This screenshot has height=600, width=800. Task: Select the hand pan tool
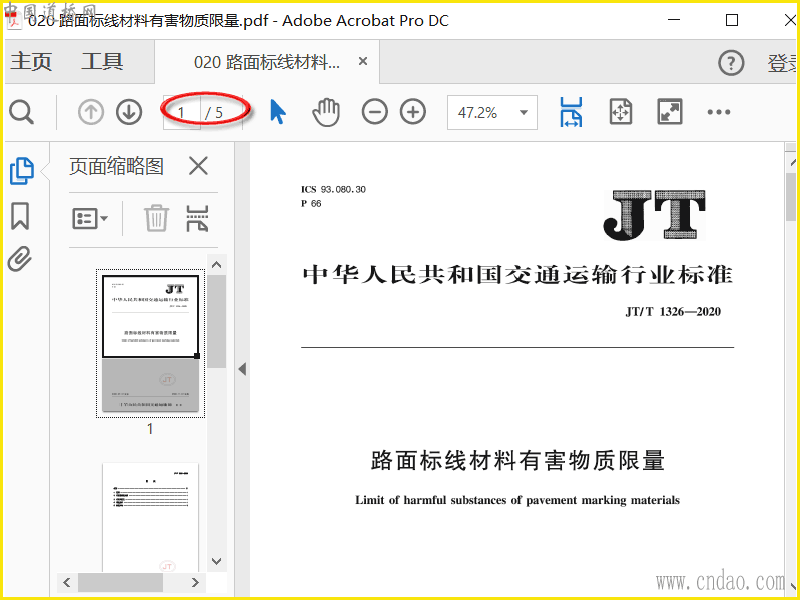pyautogui.click(x=326, y=112)
